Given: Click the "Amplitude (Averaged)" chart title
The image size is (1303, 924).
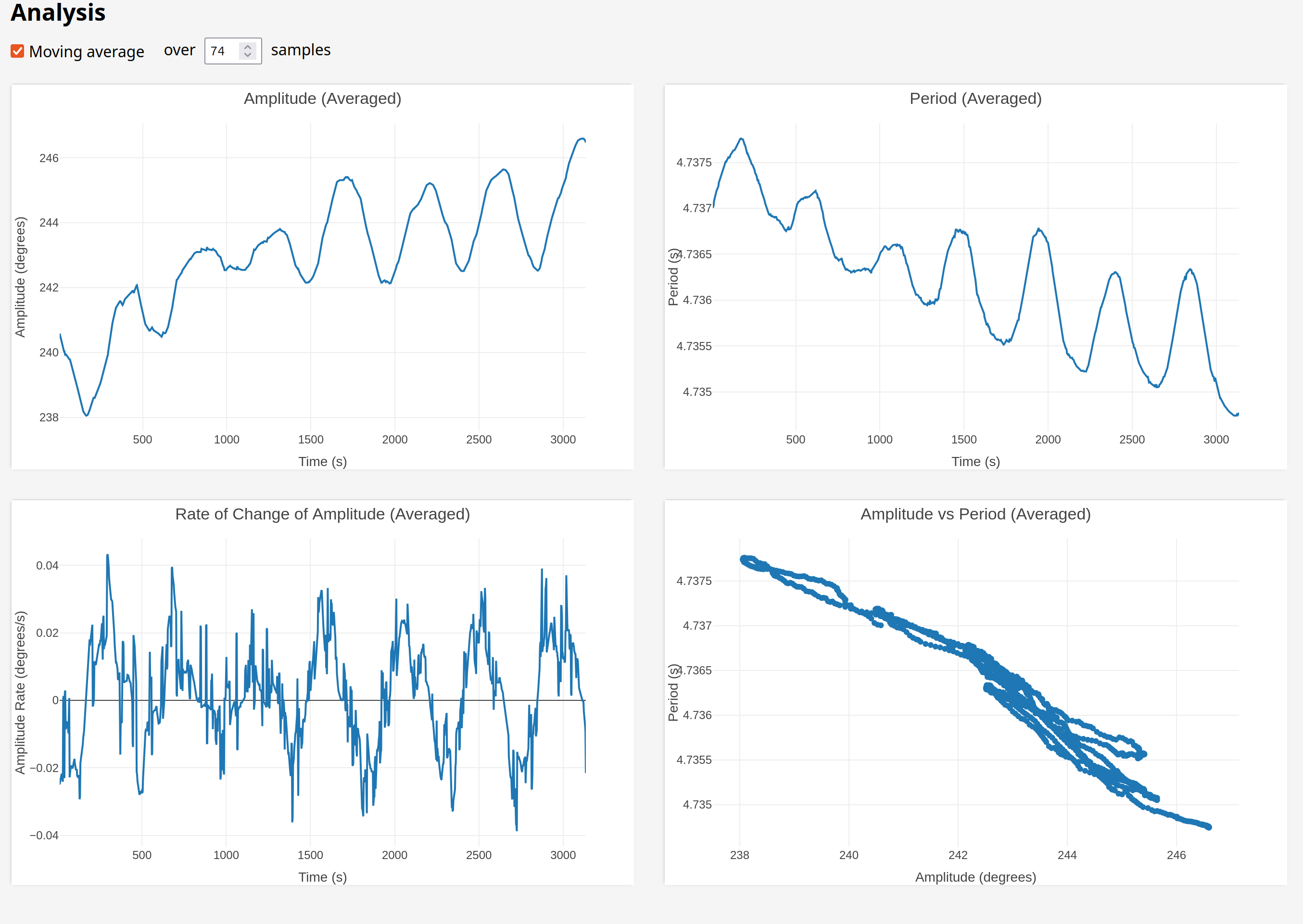Looking at the screenshot, I should (322, 99).
